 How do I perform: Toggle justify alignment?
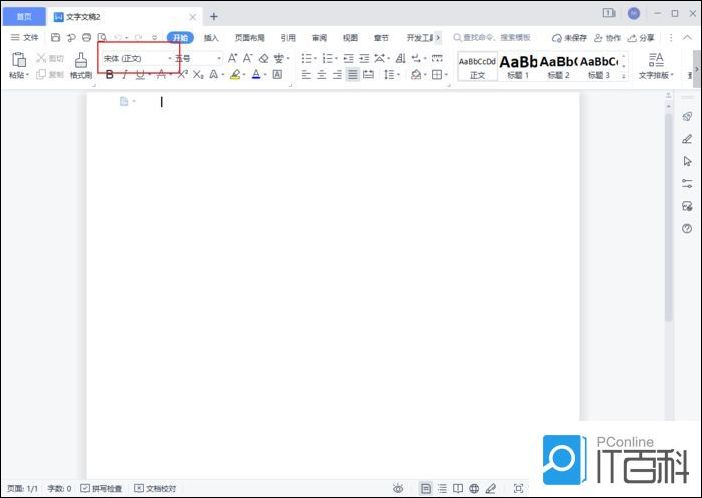[353, 75]
